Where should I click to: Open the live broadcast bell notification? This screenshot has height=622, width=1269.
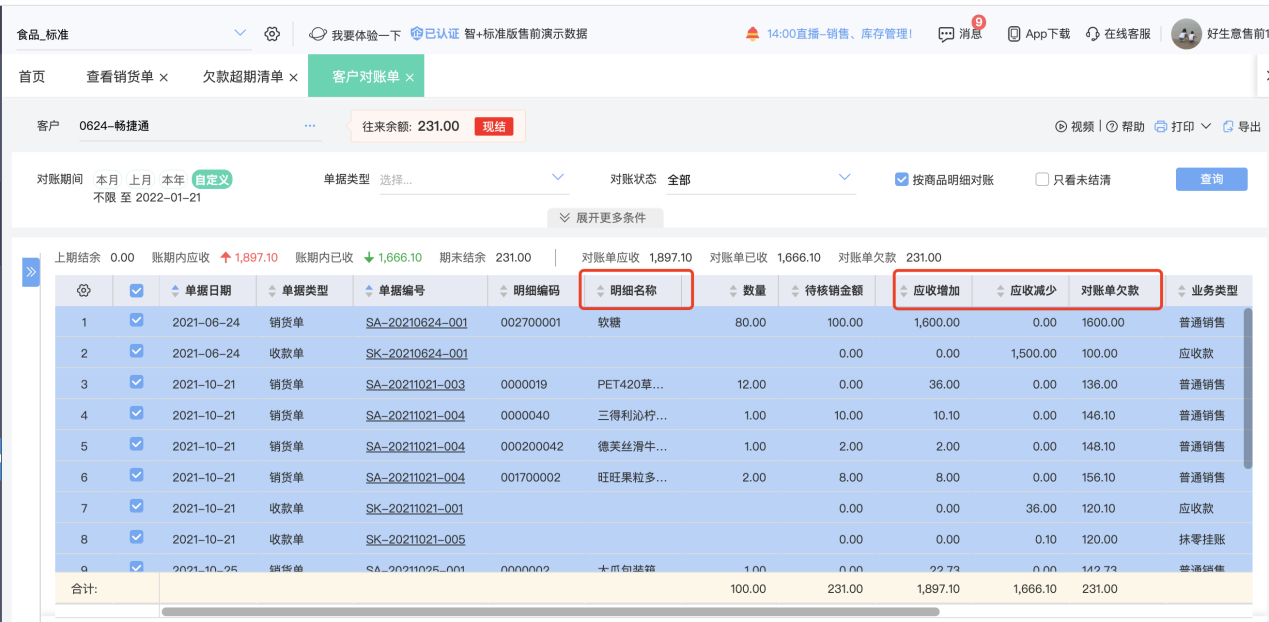point(752,34)
